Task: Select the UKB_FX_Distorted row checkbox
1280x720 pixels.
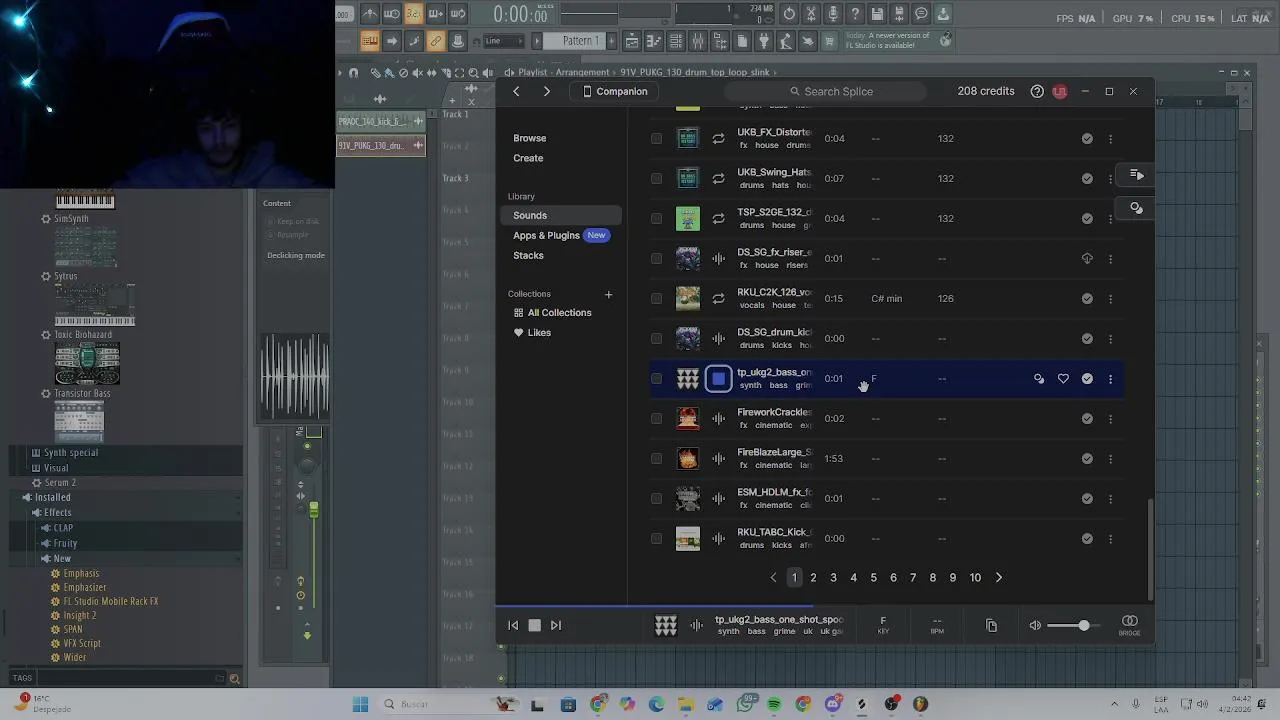Action: click(x=656, y=138)
